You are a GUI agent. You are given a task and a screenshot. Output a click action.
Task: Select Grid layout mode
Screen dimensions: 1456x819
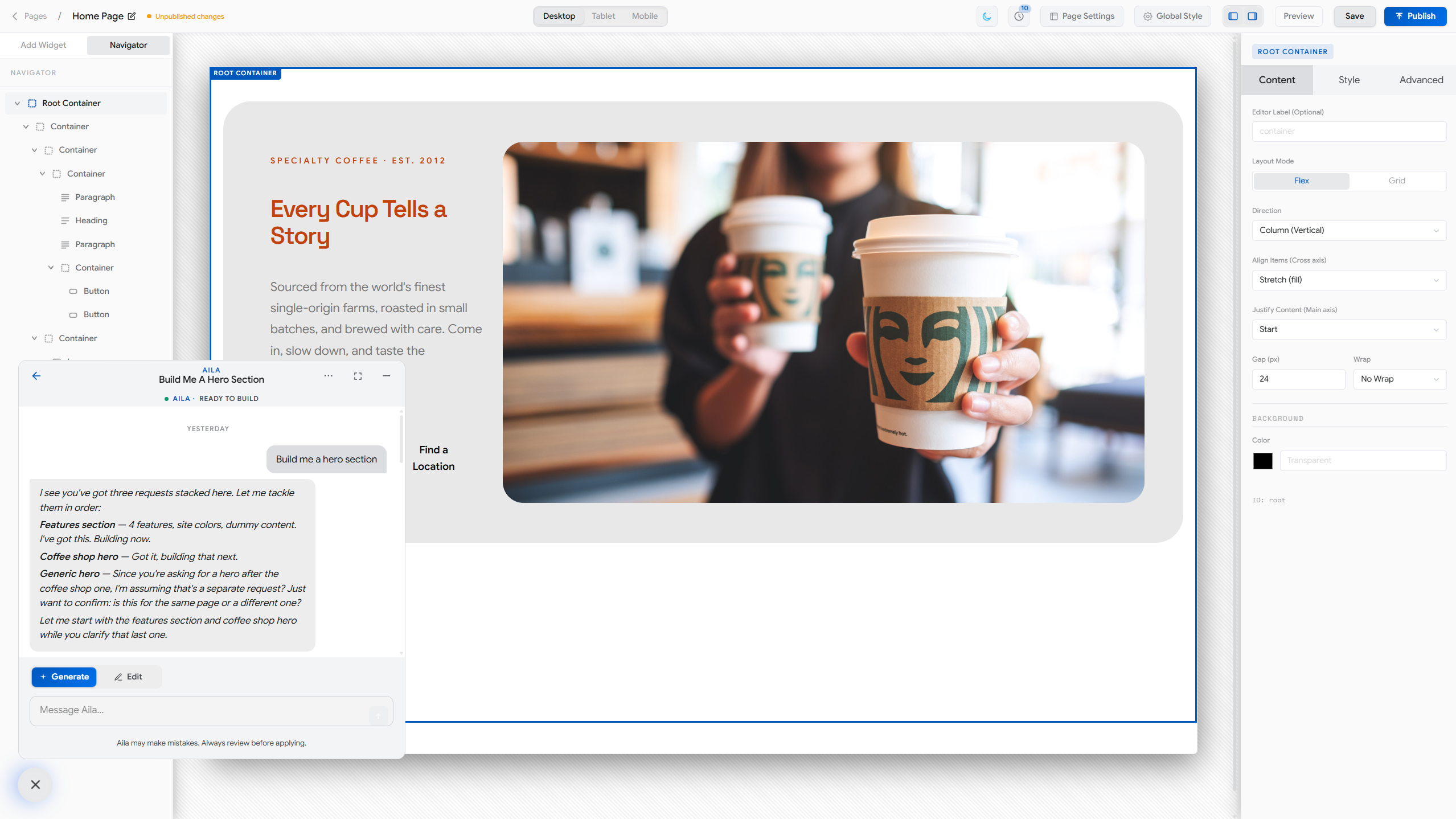click(x=1396, y=181)
